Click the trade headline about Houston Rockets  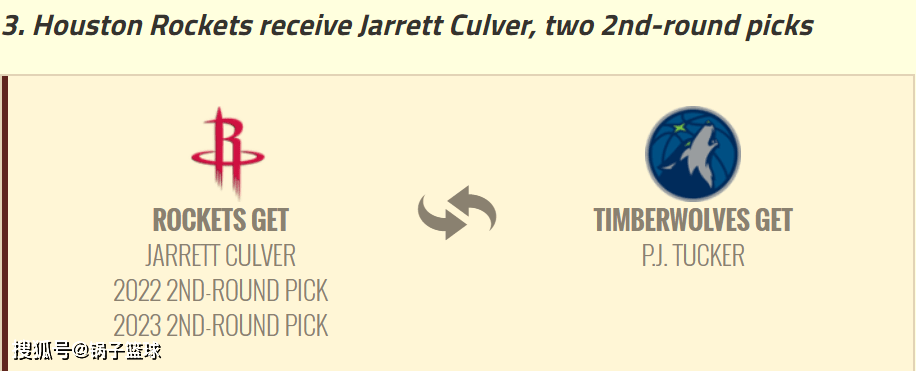tap(407, 26)
